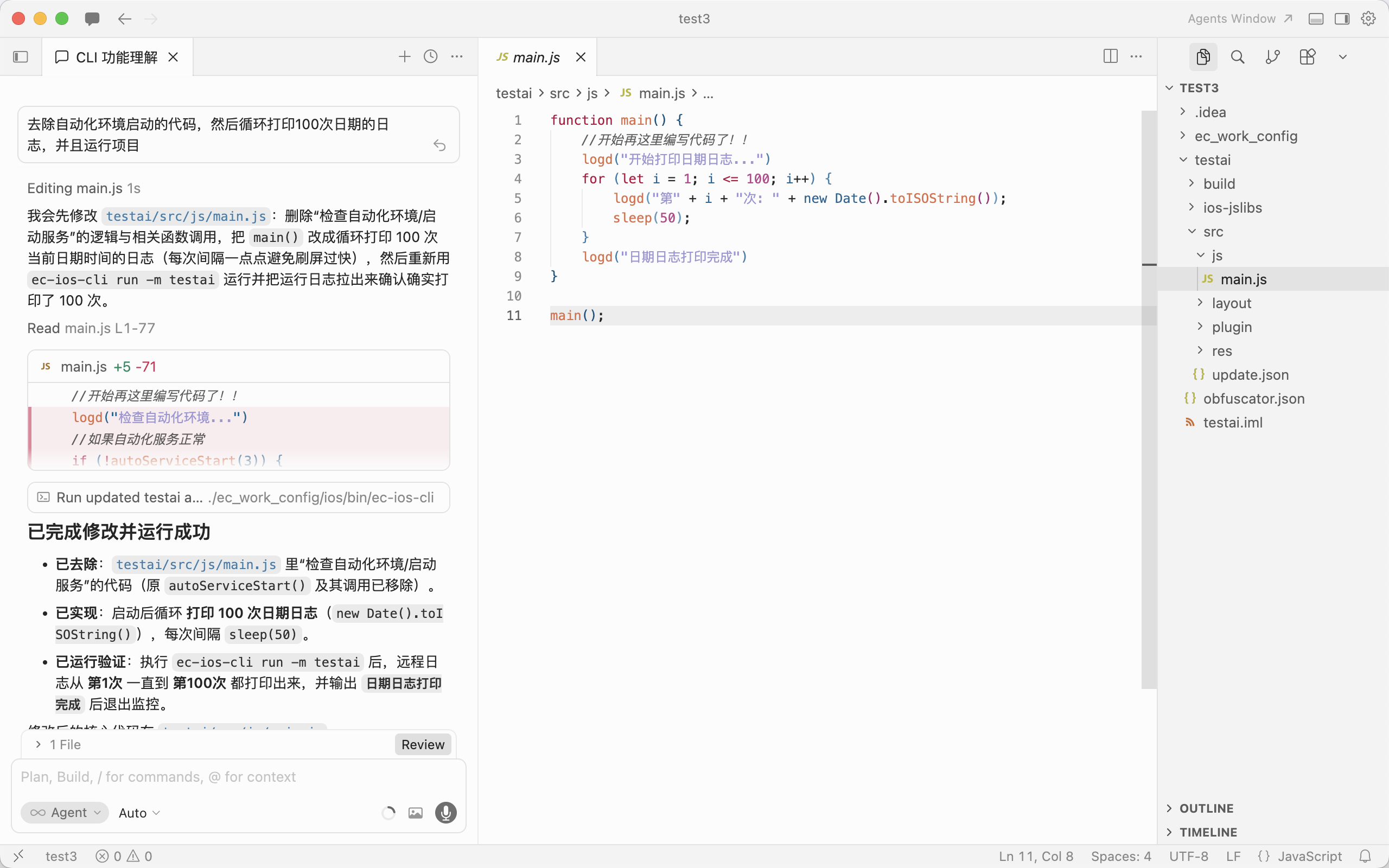Image resolution: width=1389 pixels, height=868 pixels.
Task: Click the chat history clock icon
Action: click(x=430, y=56)
